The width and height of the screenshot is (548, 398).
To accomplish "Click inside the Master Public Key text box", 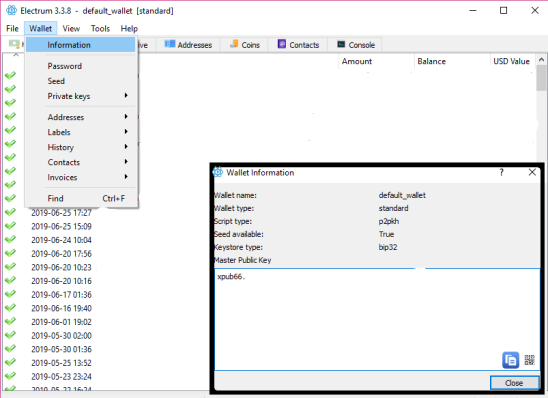I will [377, 319].
